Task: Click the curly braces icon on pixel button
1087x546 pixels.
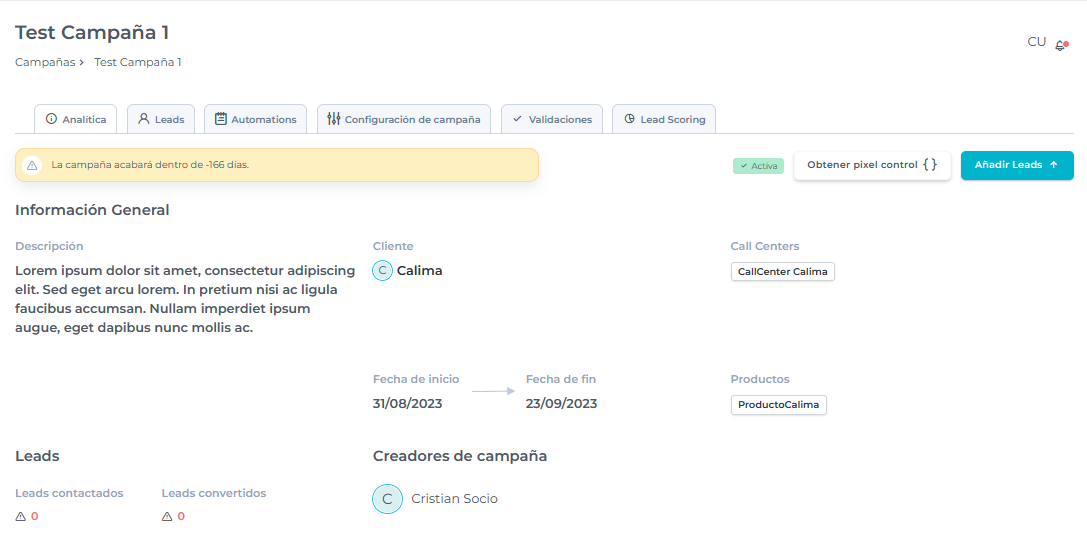Action: (930, 165)
